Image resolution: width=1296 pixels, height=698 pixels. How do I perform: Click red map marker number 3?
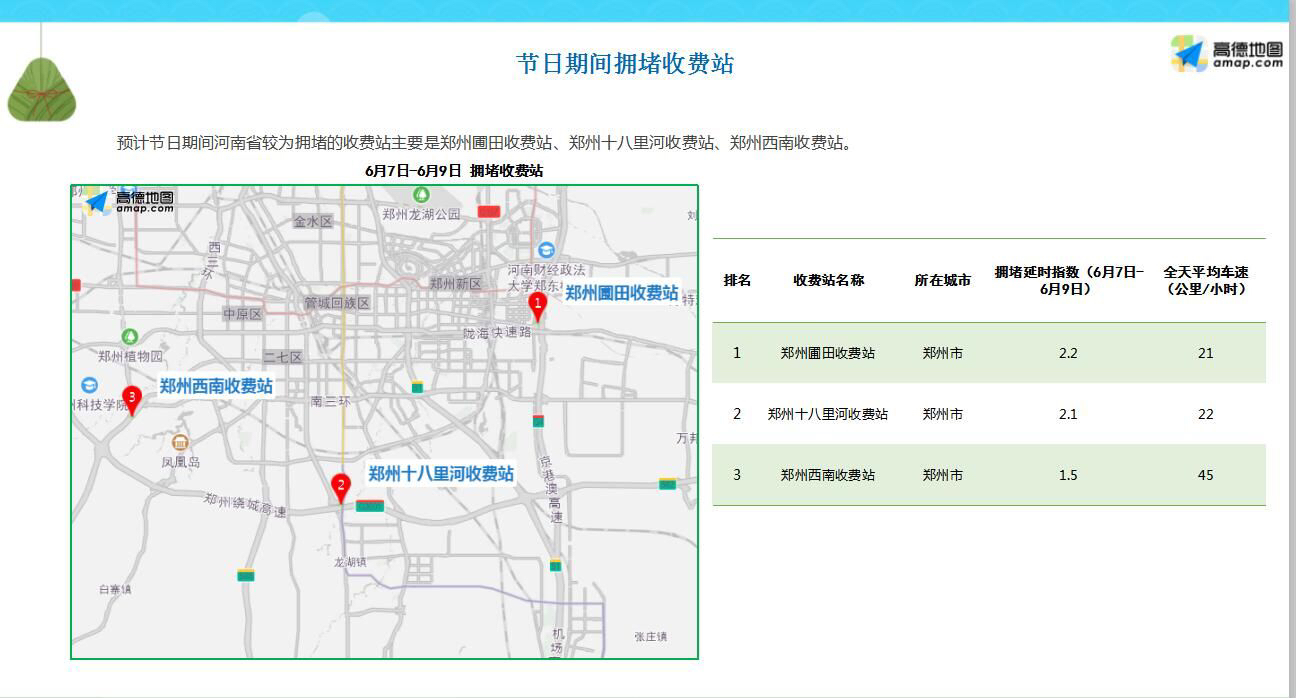pos(131,399)
